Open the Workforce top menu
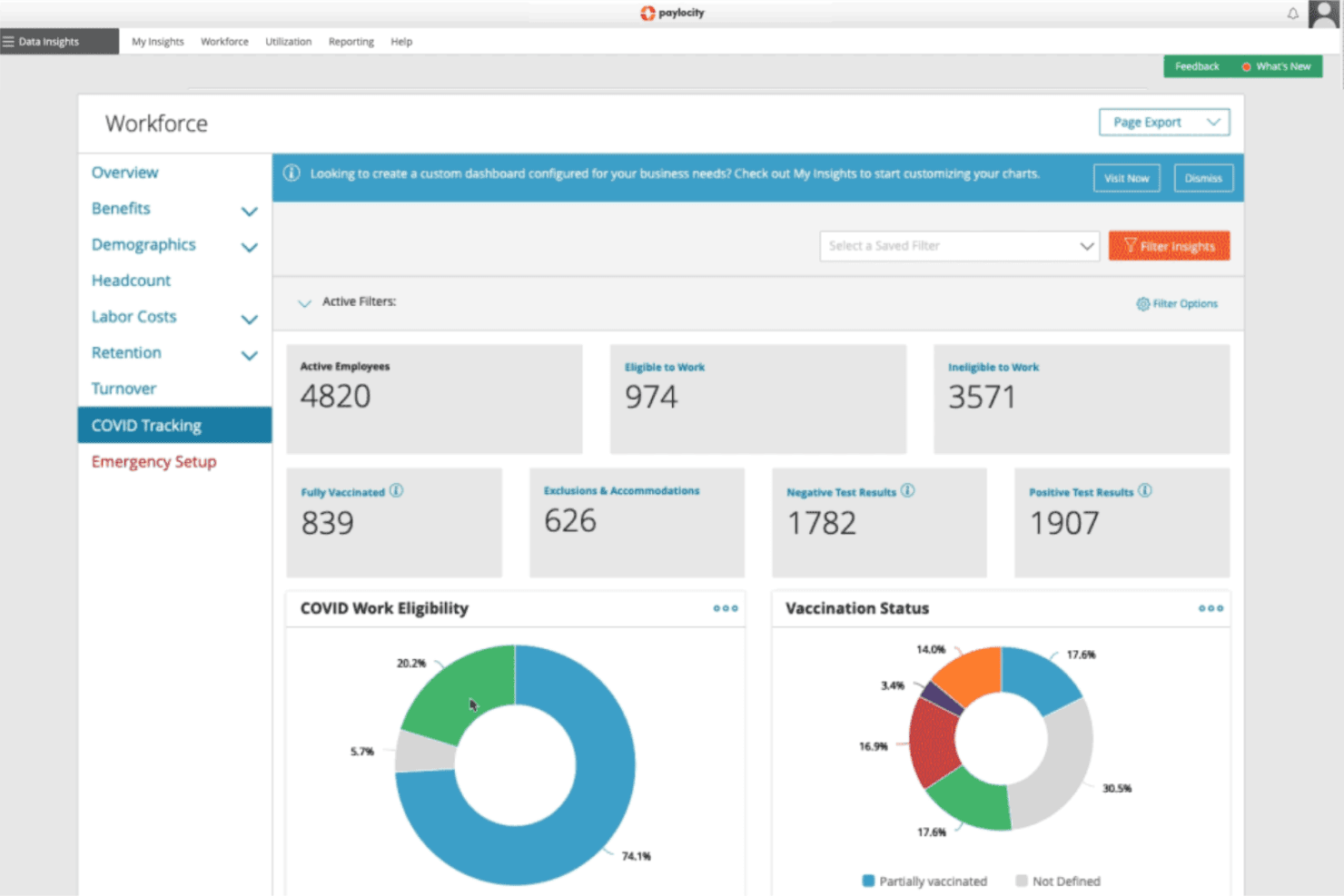The width and height of the screenshot is (1344, 896). [x=224, y=42]
